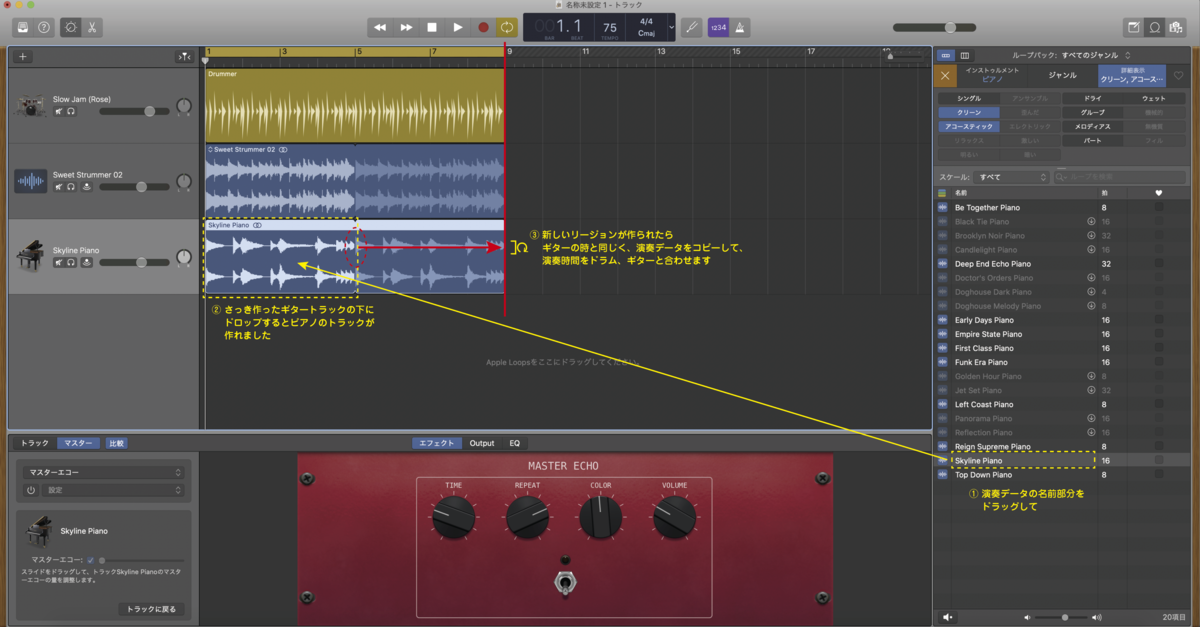Toggle input monitoring on Skyline Piano track
This screenshot has height=627, width=1200.
[87, 262]
